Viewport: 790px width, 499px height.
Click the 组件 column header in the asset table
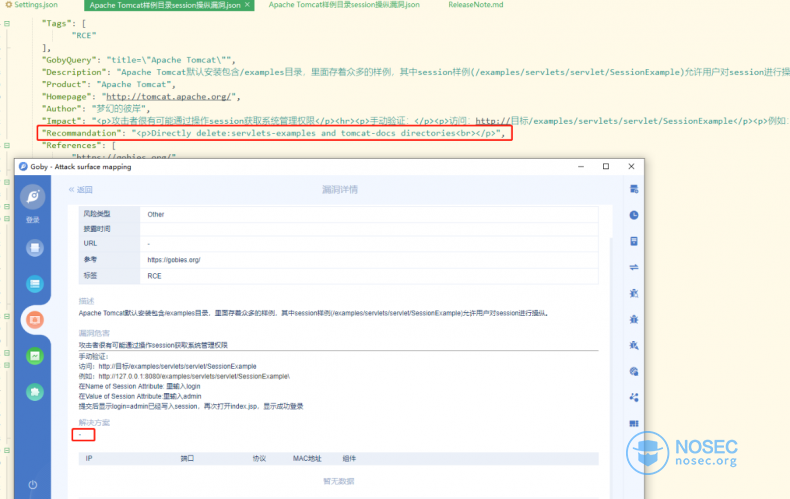pos(349,458)
